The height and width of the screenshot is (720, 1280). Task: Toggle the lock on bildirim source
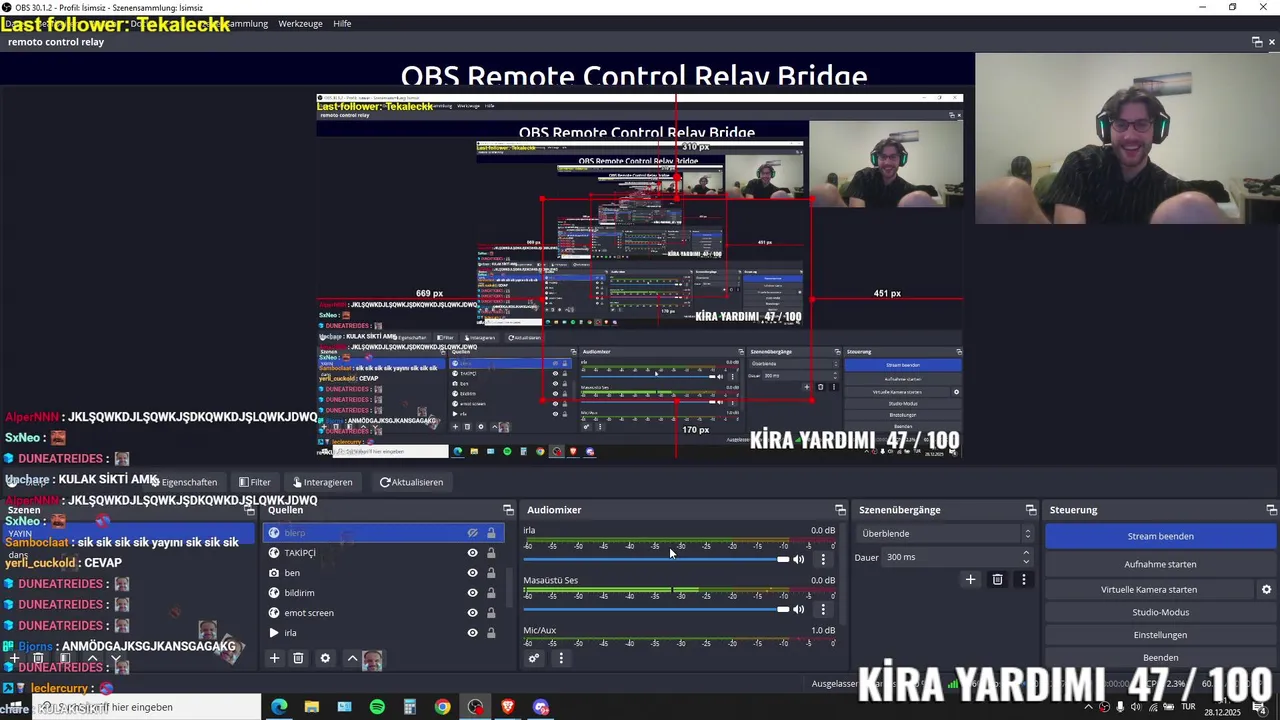(x=491, y=593)
